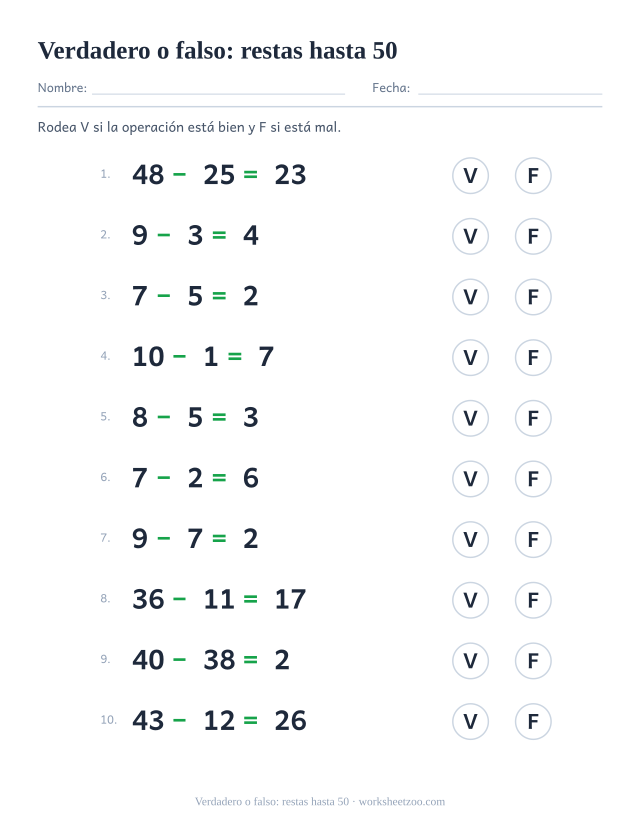Click the instruction text Rodea V
Screen dimensions: 640x829
[x=63, y=127]
